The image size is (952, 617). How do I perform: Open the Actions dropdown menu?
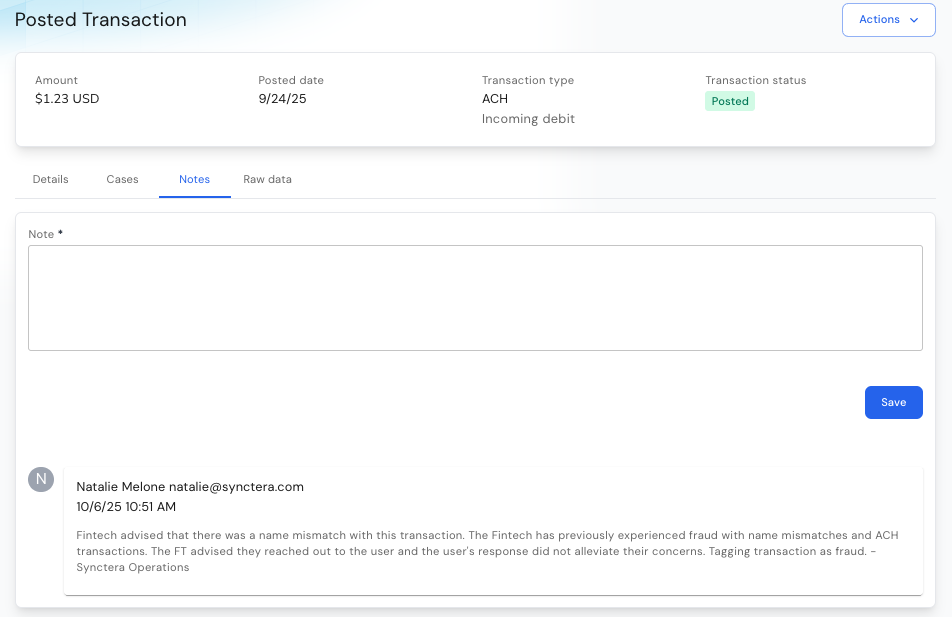pyautogui.click(x=888, y=20)
